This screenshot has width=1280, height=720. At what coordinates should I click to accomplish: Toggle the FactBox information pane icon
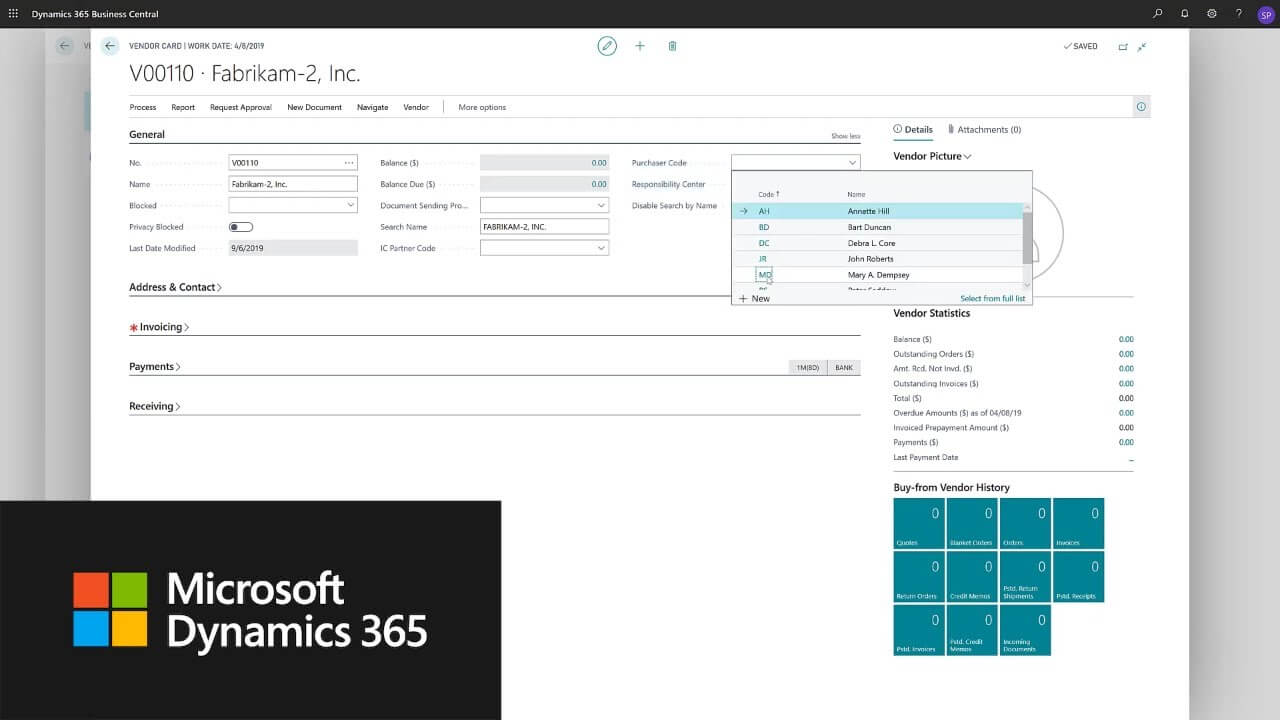point(1141,106)
